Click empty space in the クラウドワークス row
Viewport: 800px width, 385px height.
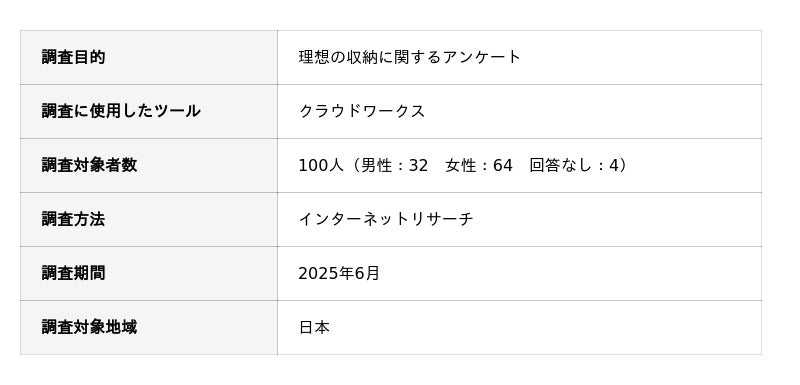click(592, 111)
